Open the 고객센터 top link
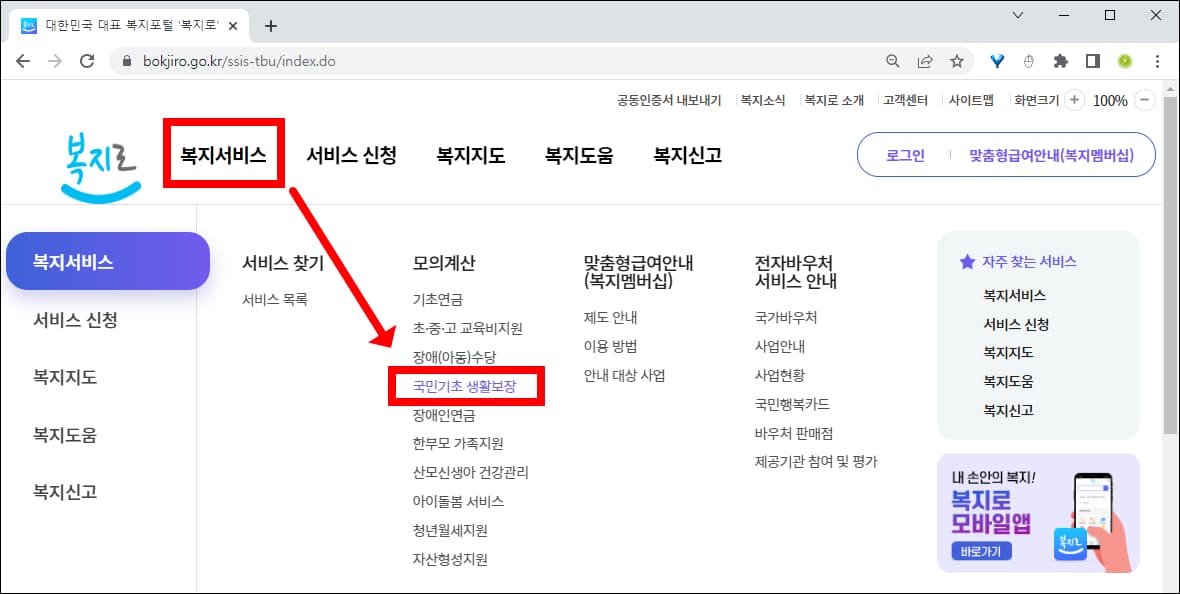This screenshot has width=1180, height=594. [x=905, y=100]
